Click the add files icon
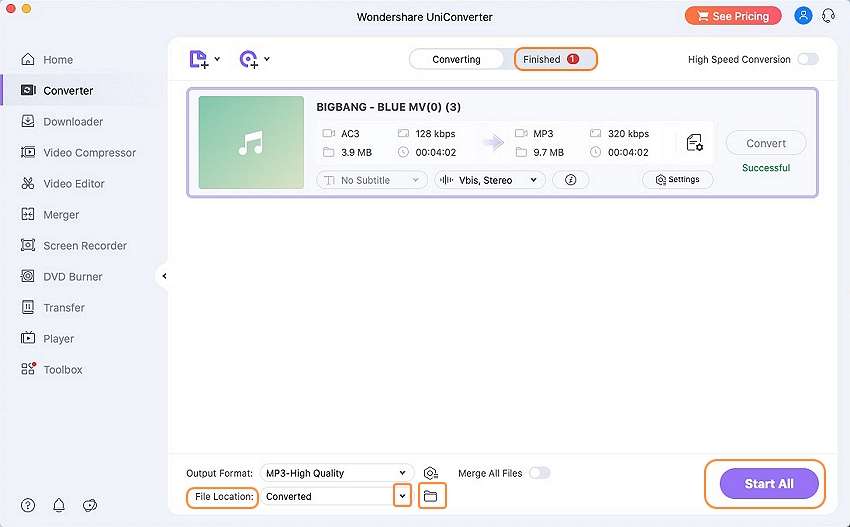Viewport: 850px width, 527px height. (198, 59)
